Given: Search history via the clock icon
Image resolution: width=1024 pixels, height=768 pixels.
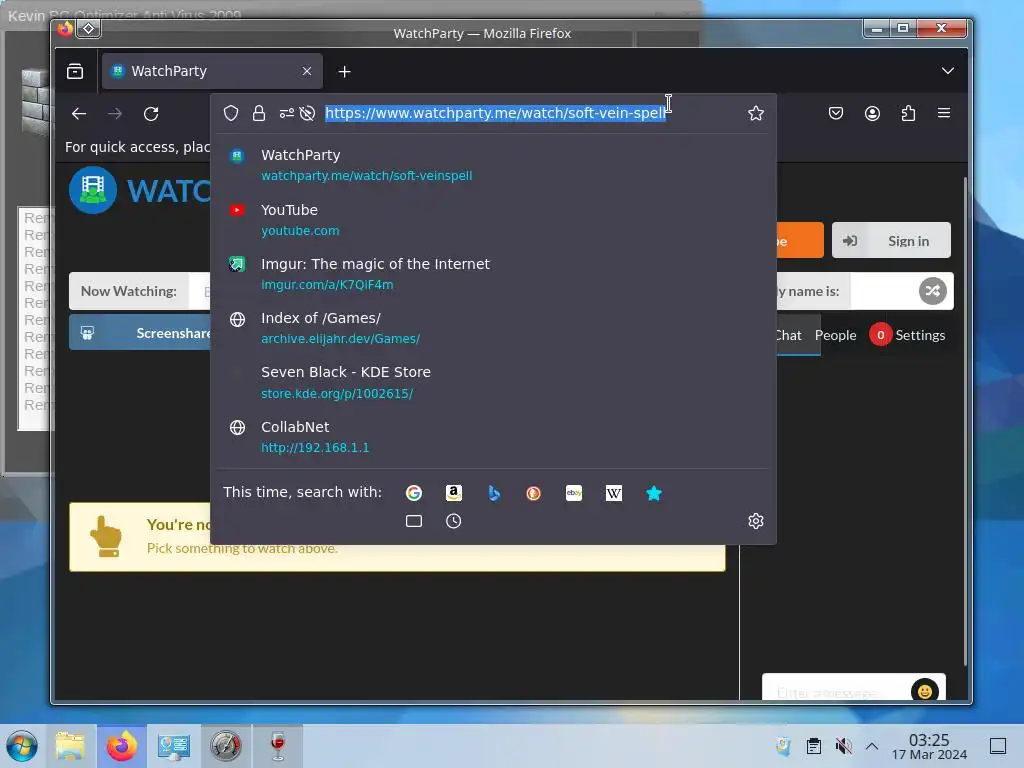Looking at the screenshot, I should point(454,521).
